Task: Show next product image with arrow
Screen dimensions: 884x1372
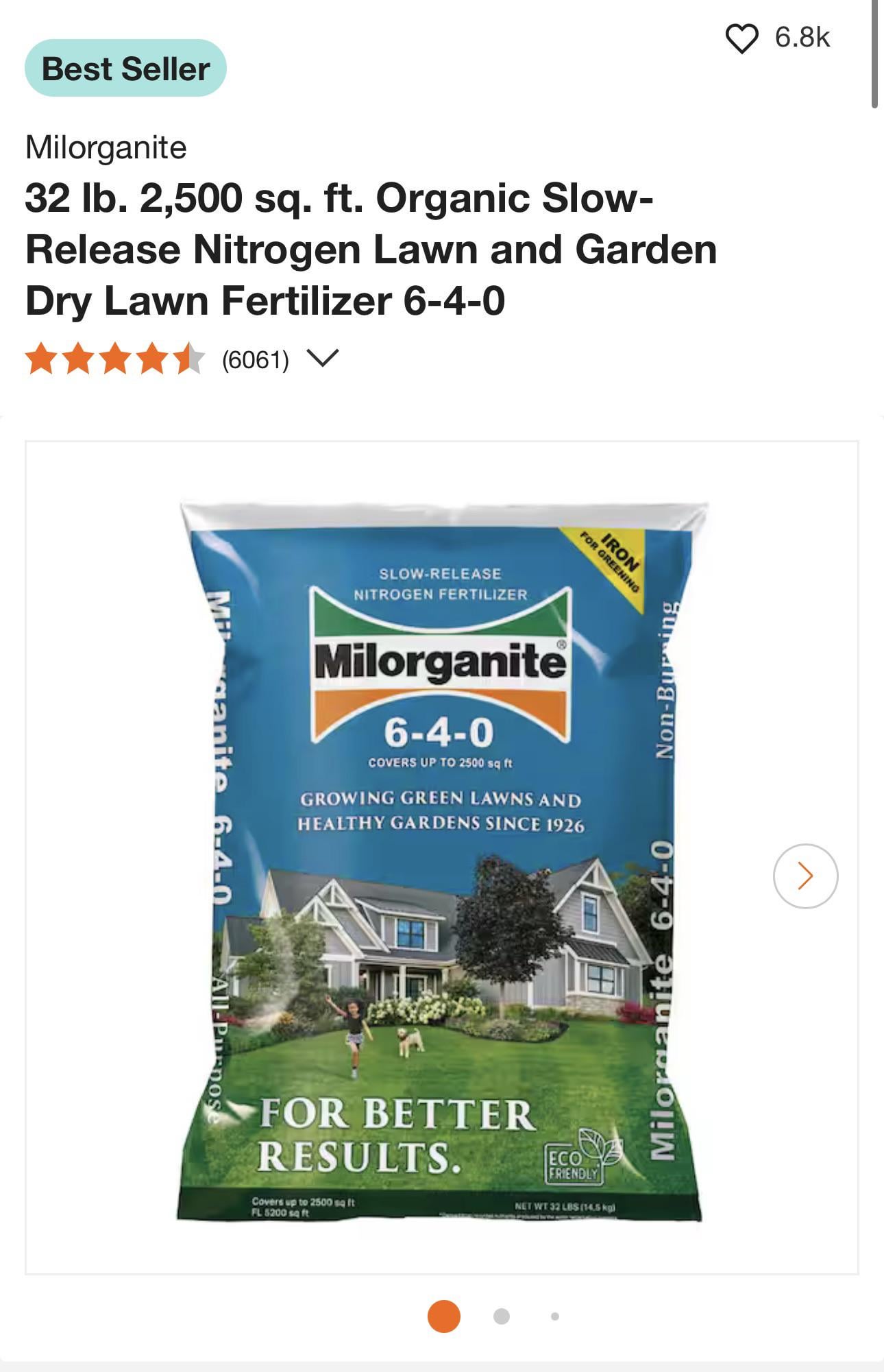Action: click(x=805, y=876)
